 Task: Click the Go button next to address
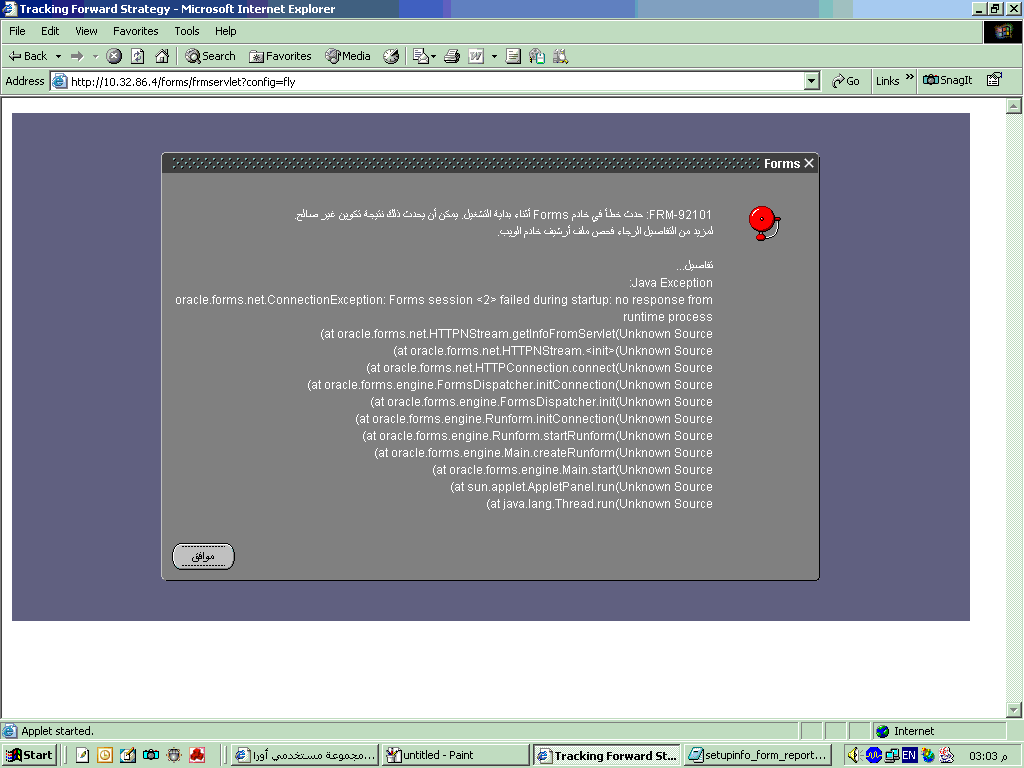pos(846,81)
